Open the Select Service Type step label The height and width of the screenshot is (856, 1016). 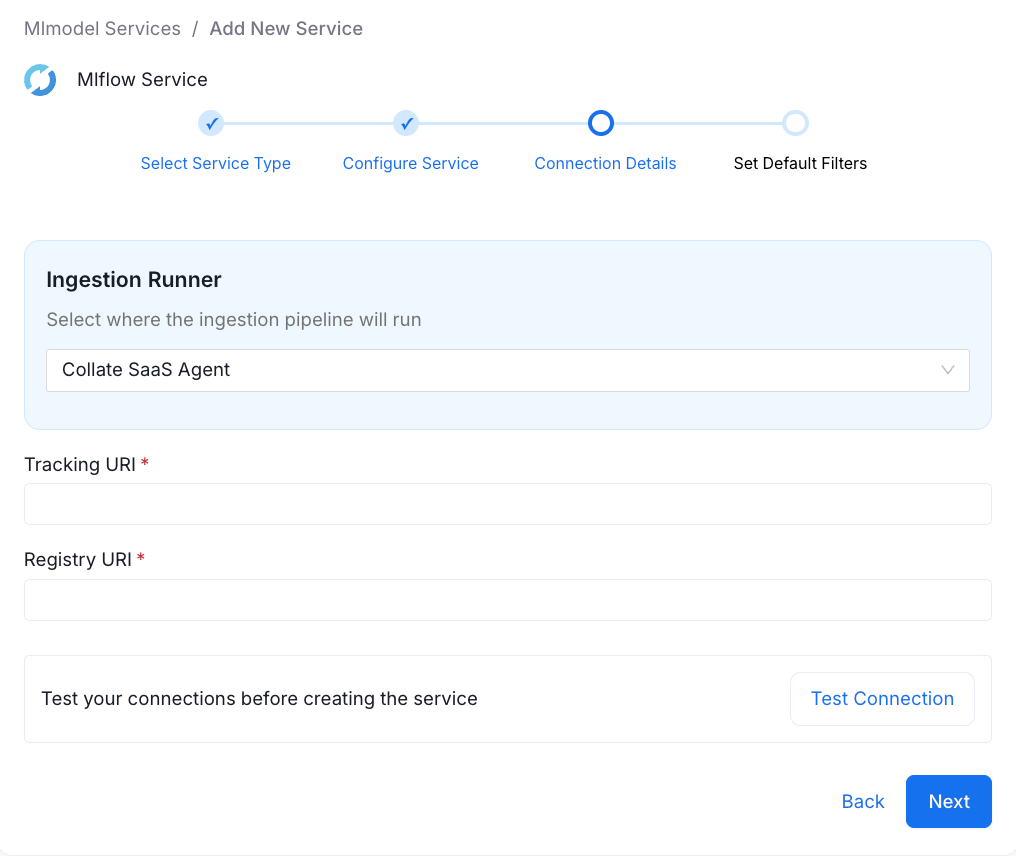(216, 163)
